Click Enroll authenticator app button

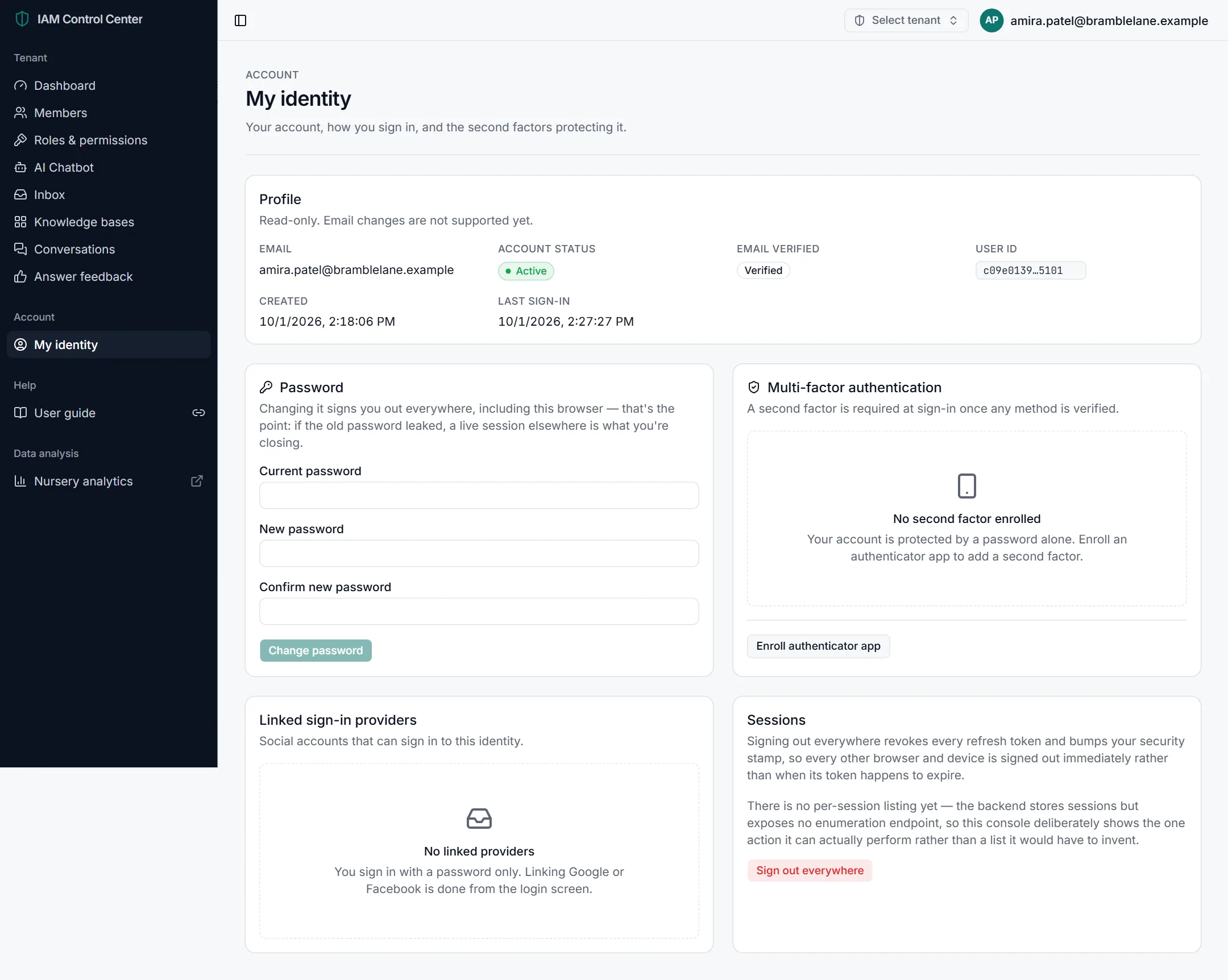pos(818,646)
